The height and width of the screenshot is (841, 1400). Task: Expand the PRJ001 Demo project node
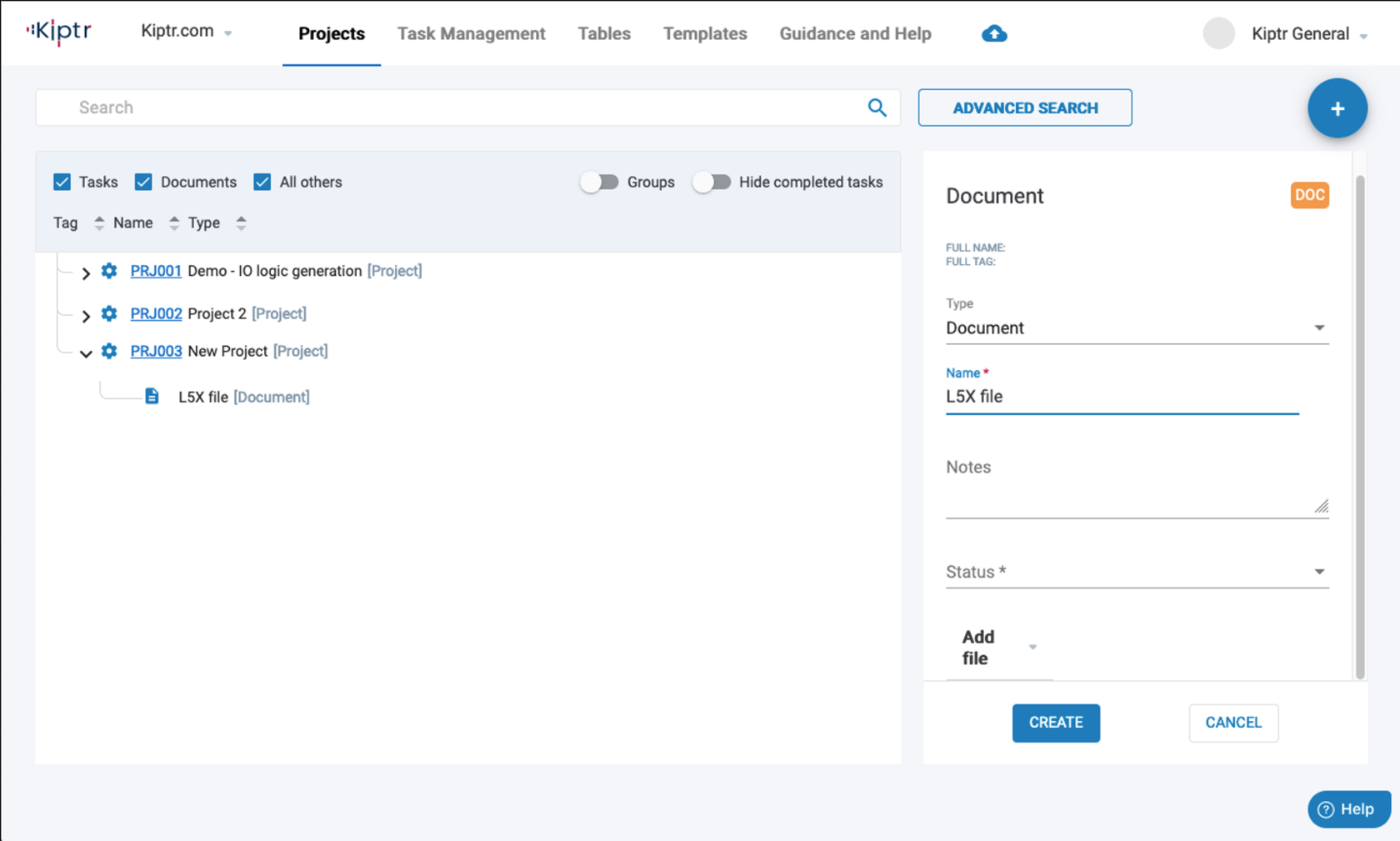click(x=85, y=273)
